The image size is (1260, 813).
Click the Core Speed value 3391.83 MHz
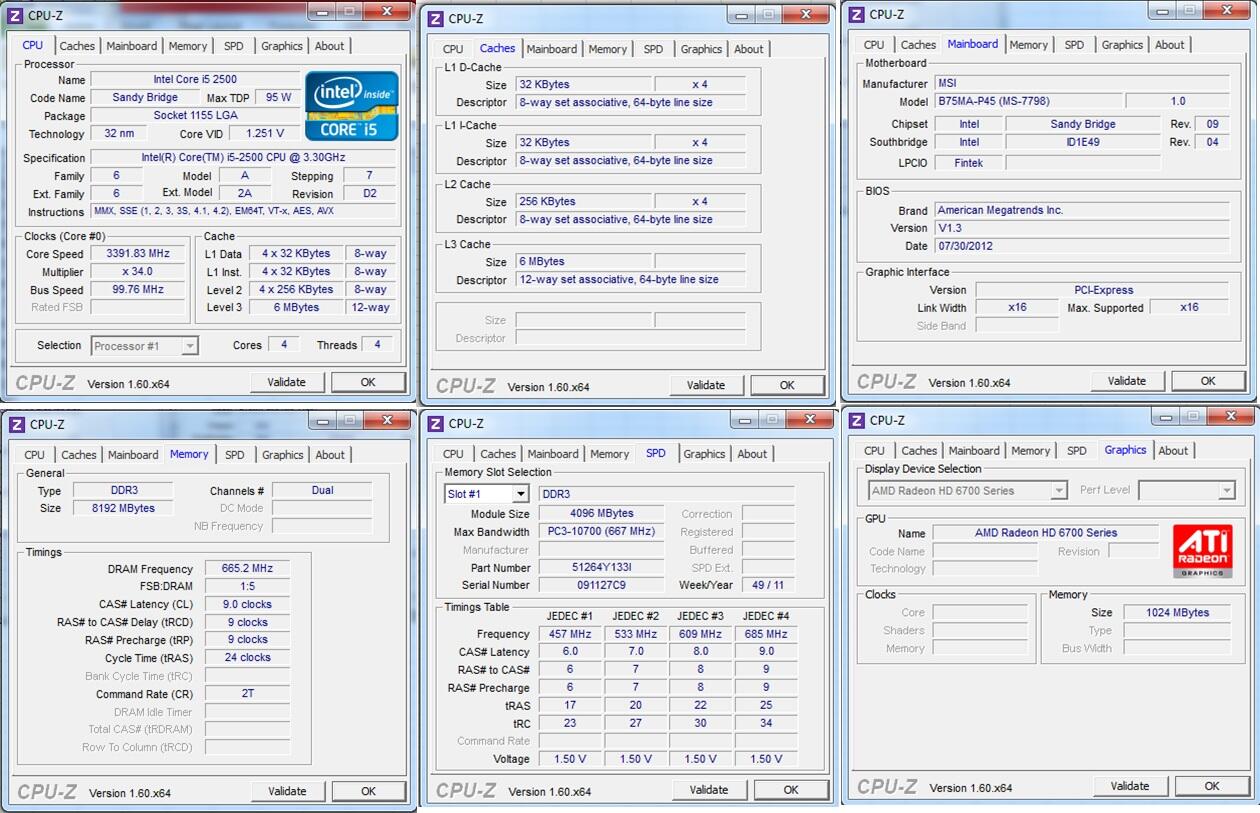click(x=138, y=254)
